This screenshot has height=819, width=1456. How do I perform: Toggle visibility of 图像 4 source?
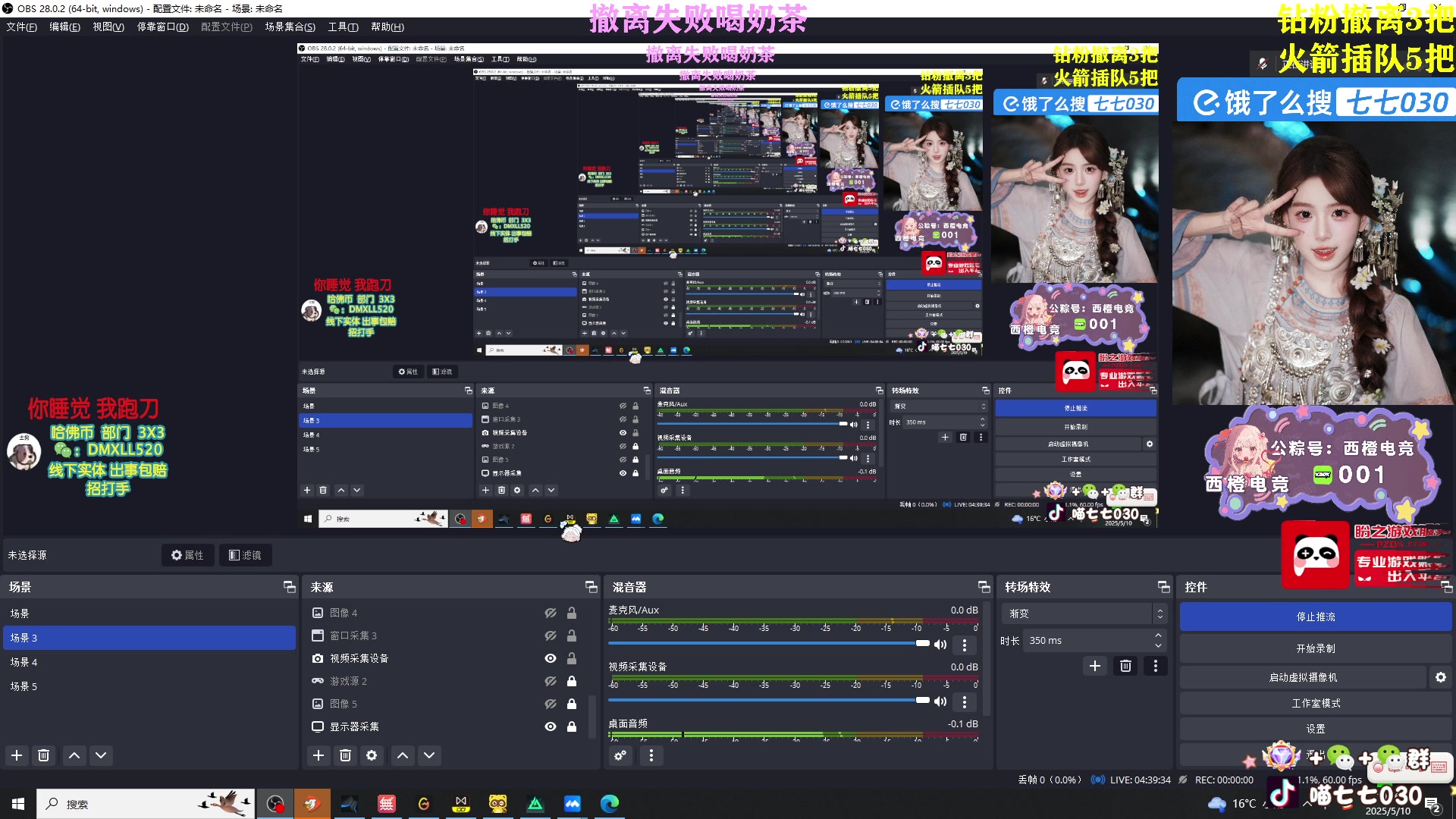551,613
